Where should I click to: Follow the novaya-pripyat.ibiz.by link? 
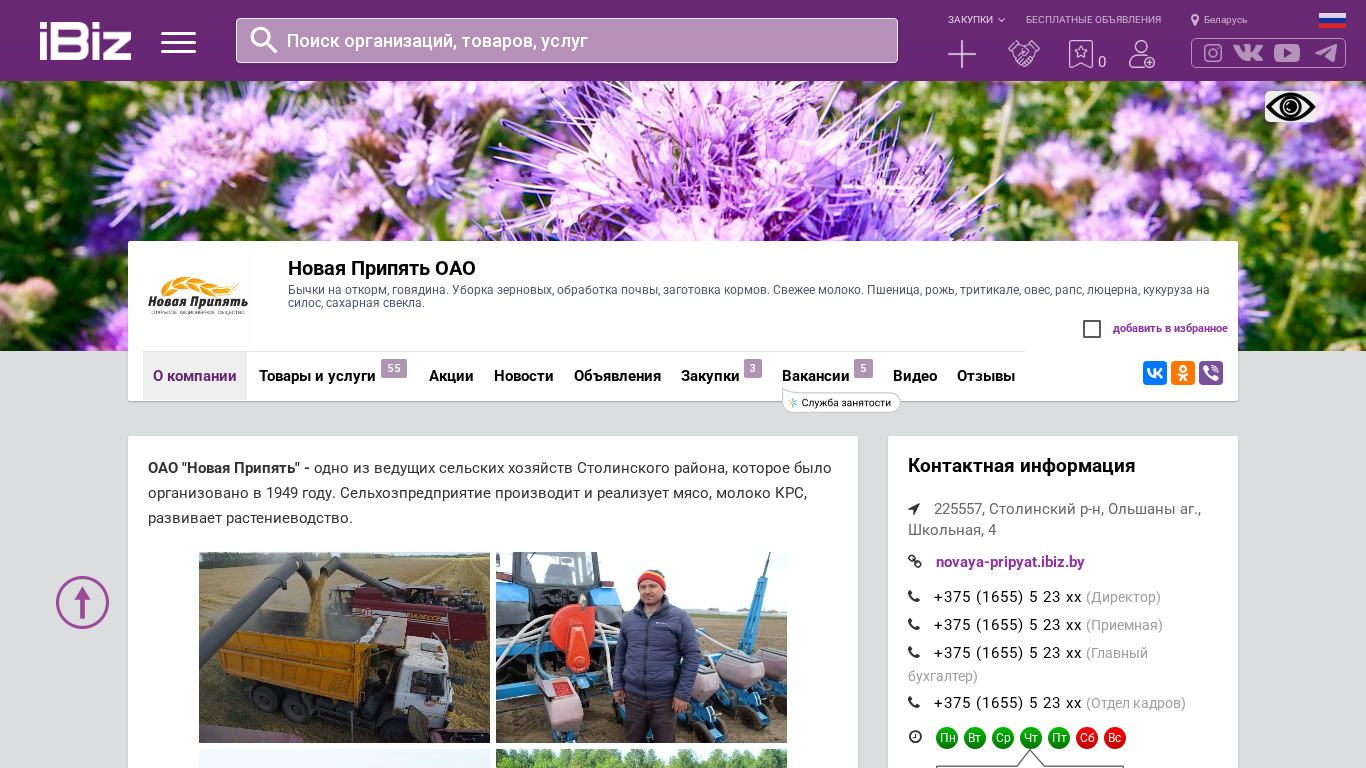(1010, 562)
